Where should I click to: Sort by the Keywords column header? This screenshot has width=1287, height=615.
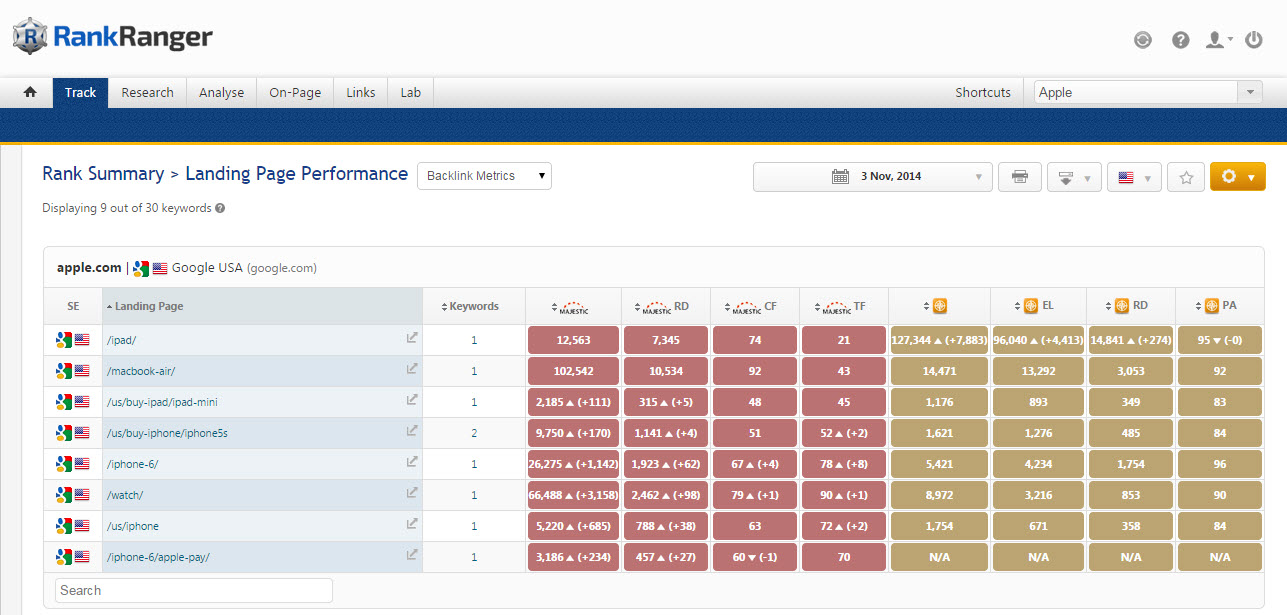pos(474,306)
